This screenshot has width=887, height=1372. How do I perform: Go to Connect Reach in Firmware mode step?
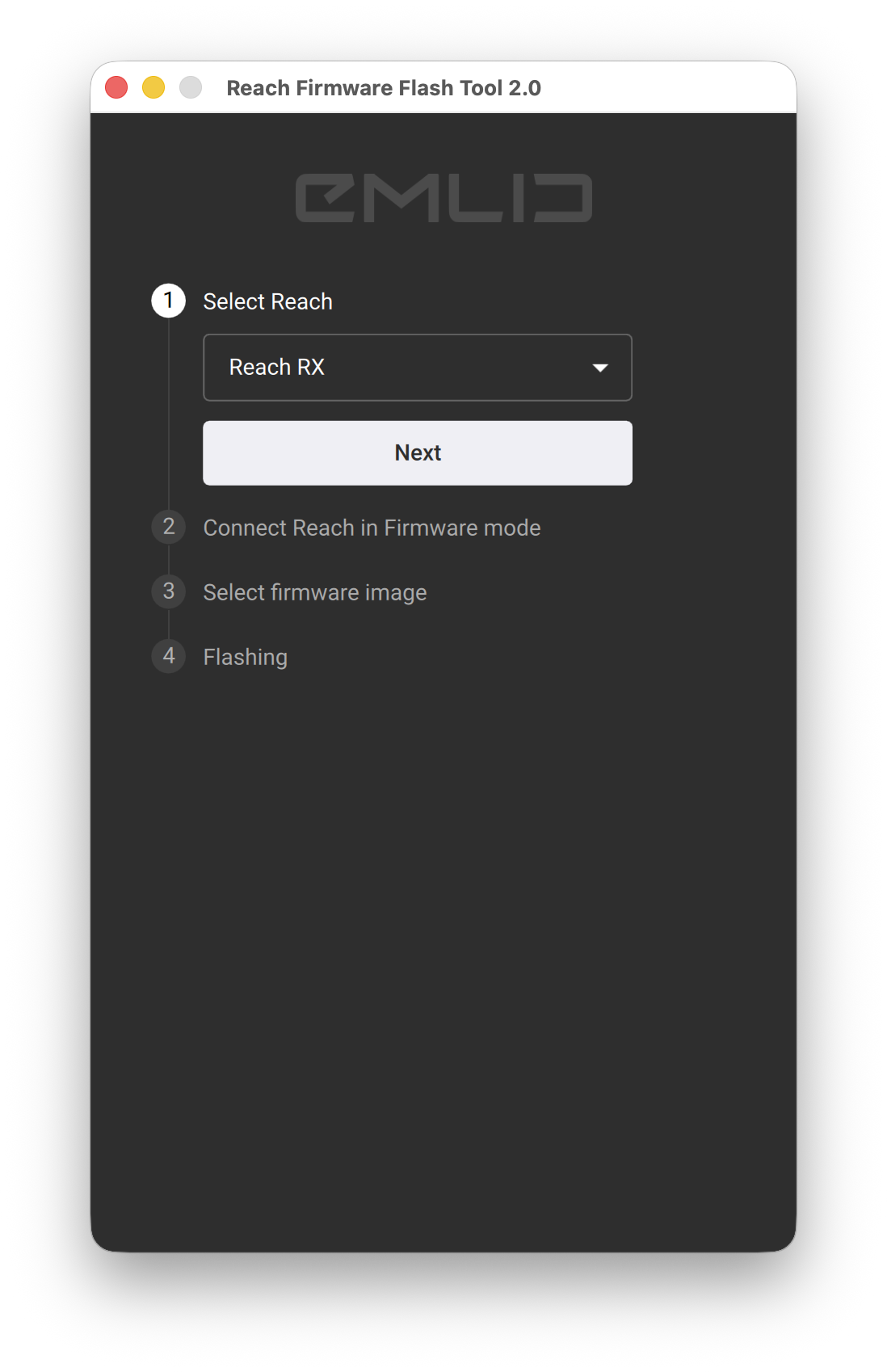click(x=372, y=528)
